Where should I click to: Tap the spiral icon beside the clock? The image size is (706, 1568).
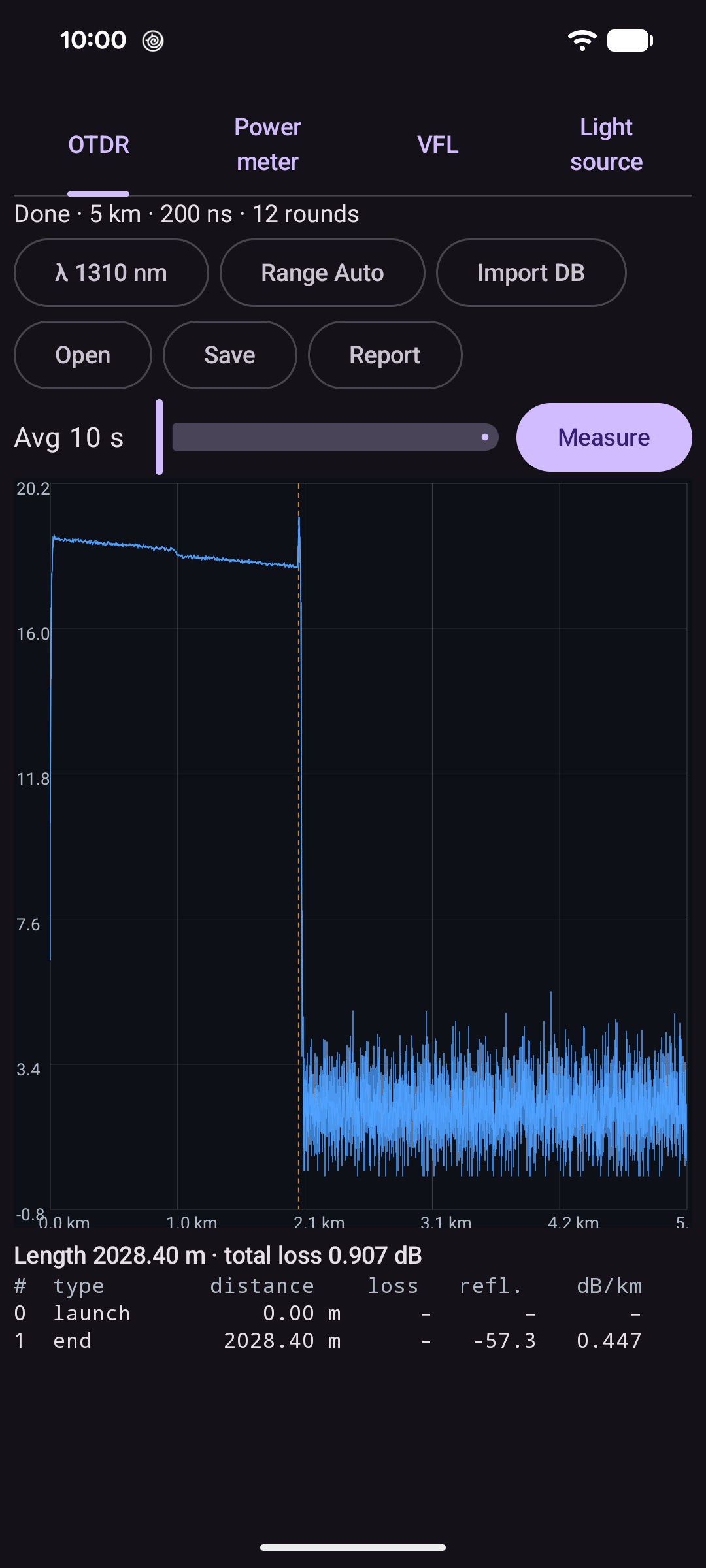(153, 41)
